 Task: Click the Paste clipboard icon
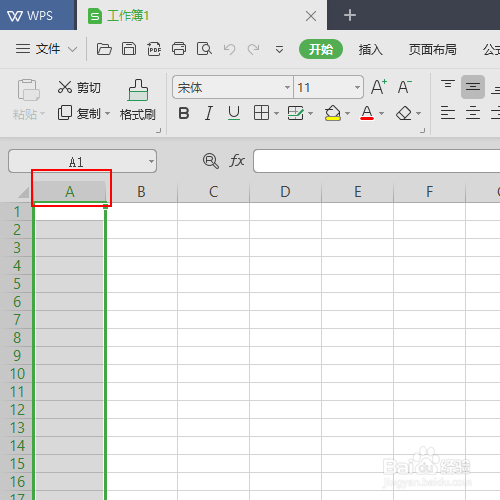point(29,90)
